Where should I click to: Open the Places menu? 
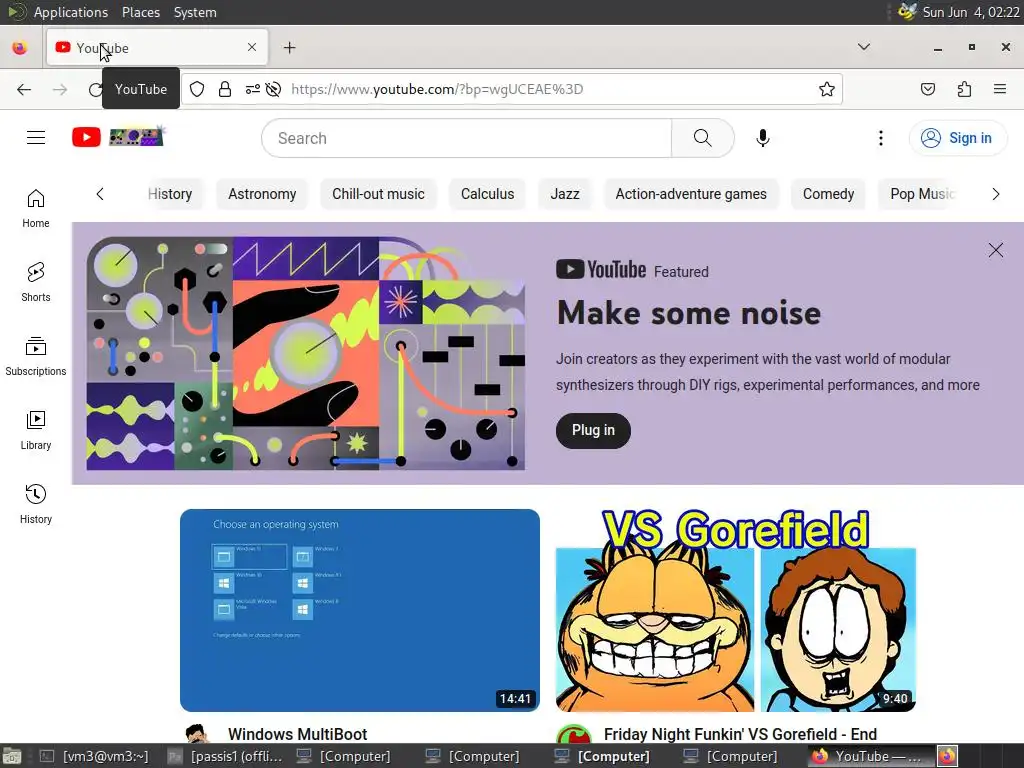point(140,12)
